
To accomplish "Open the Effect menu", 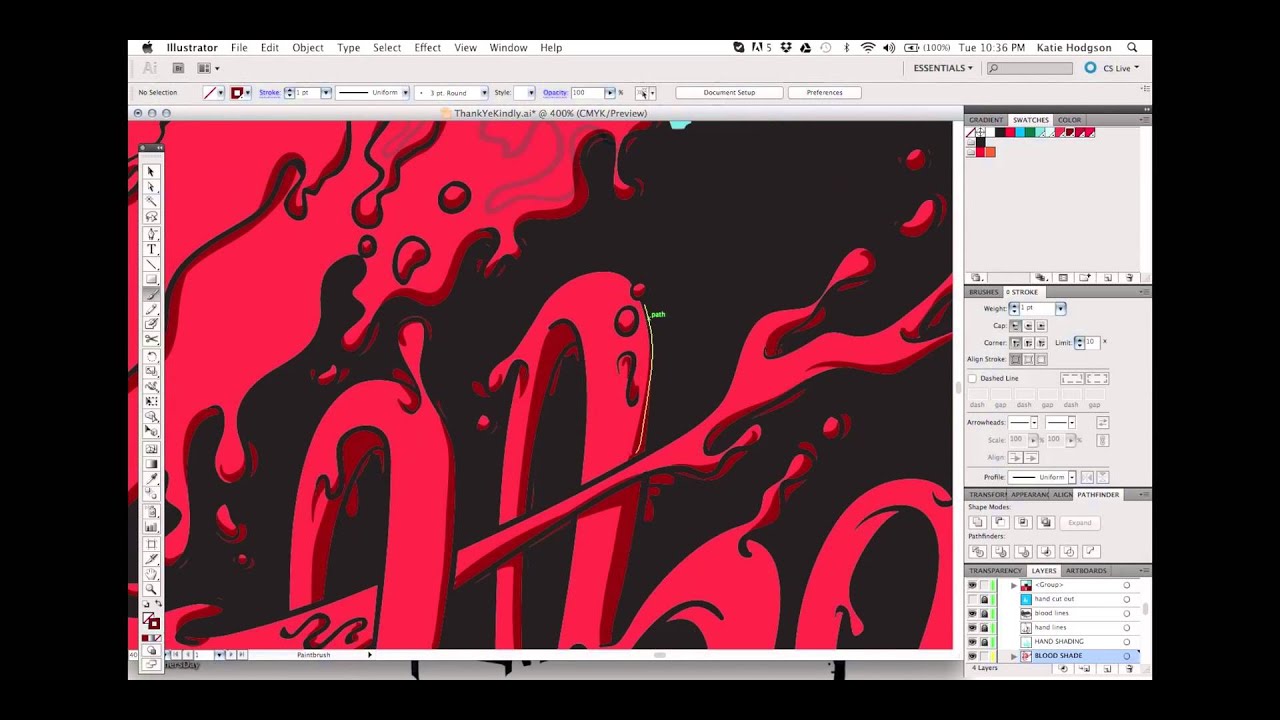I will tap(428, 47).
